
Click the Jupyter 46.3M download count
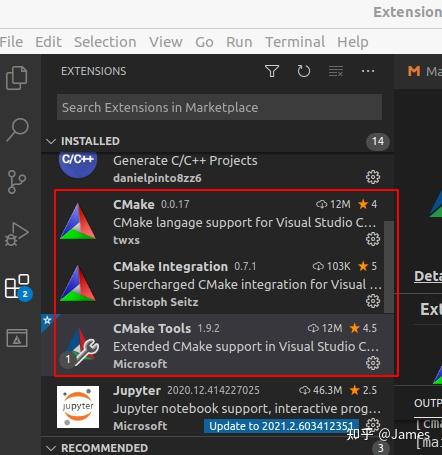point(321,390)
